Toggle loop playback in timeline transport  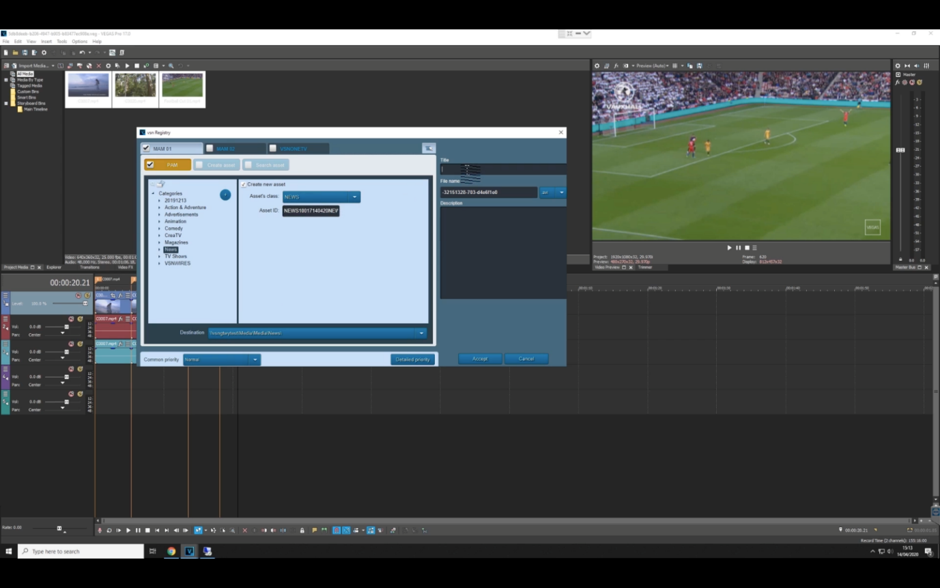tap(109, 530)
